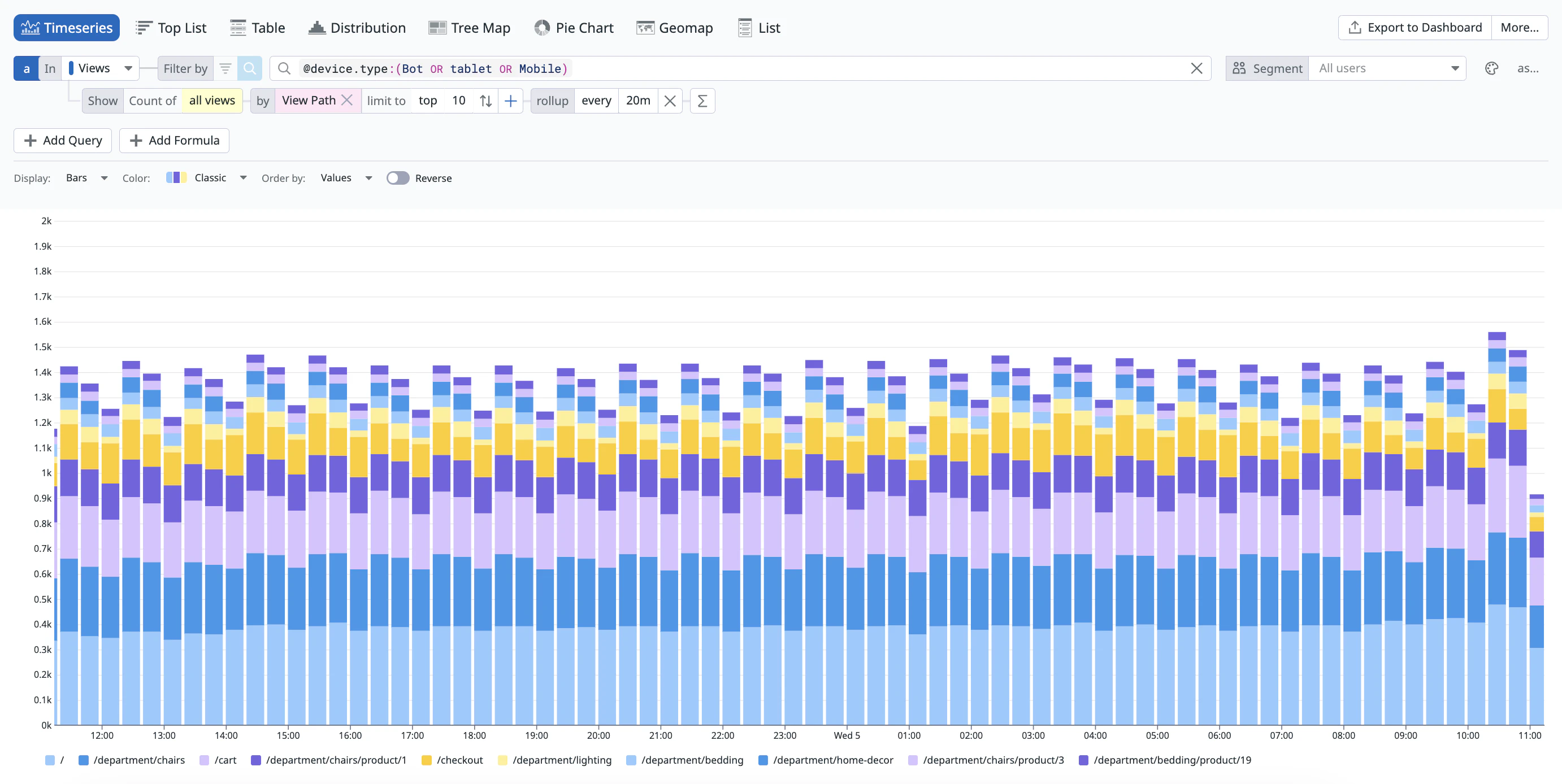Click the magnifier search toggle button
1562x784 pixels.
(x=249, y=68)
